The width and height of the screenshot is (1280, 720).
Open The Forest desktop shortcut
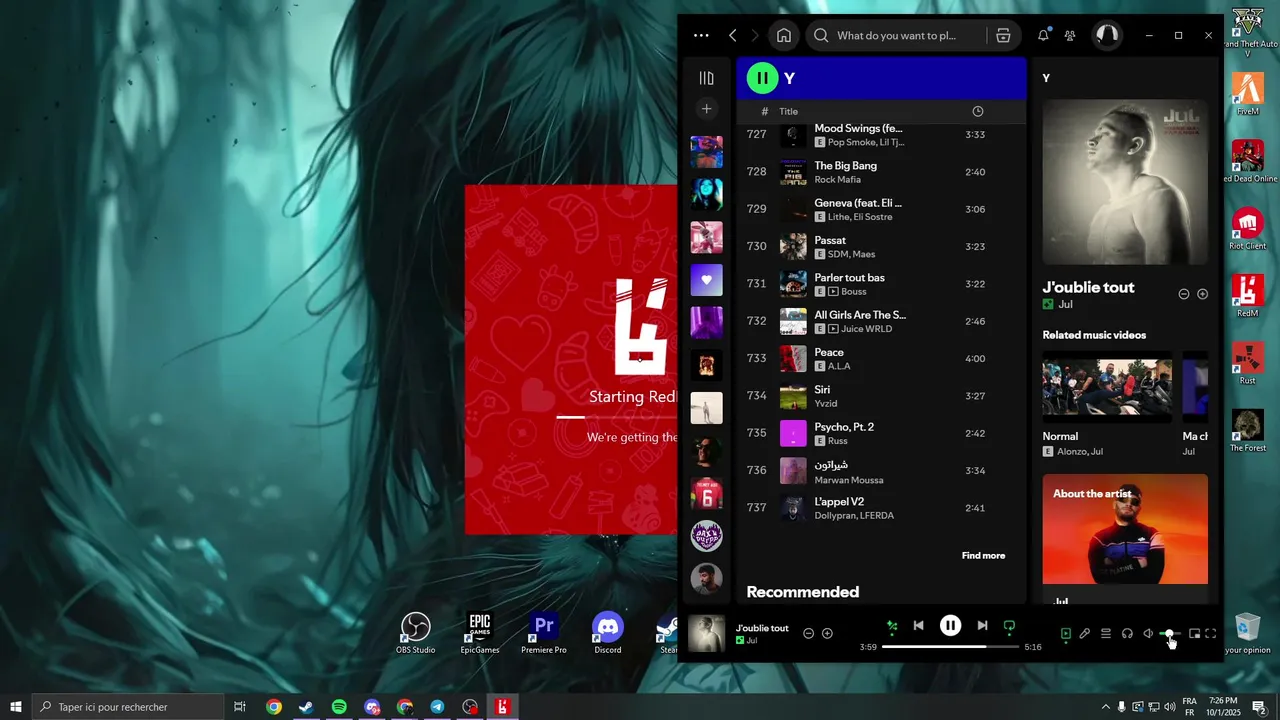(1247, 430)
